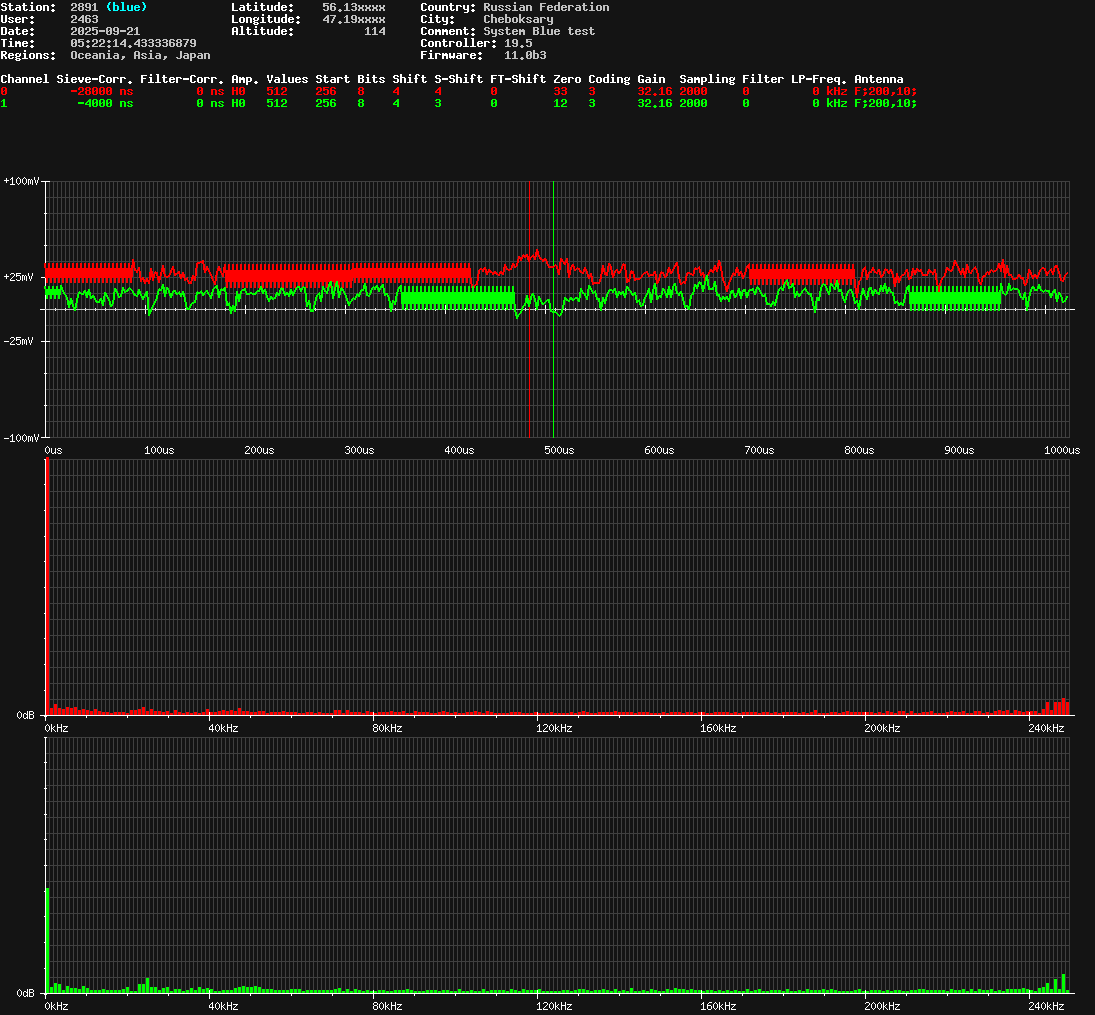Click the comment text System Blue test
Image resolution: width=1095 pixels, height=1015 pixels.
click(539, 31)
